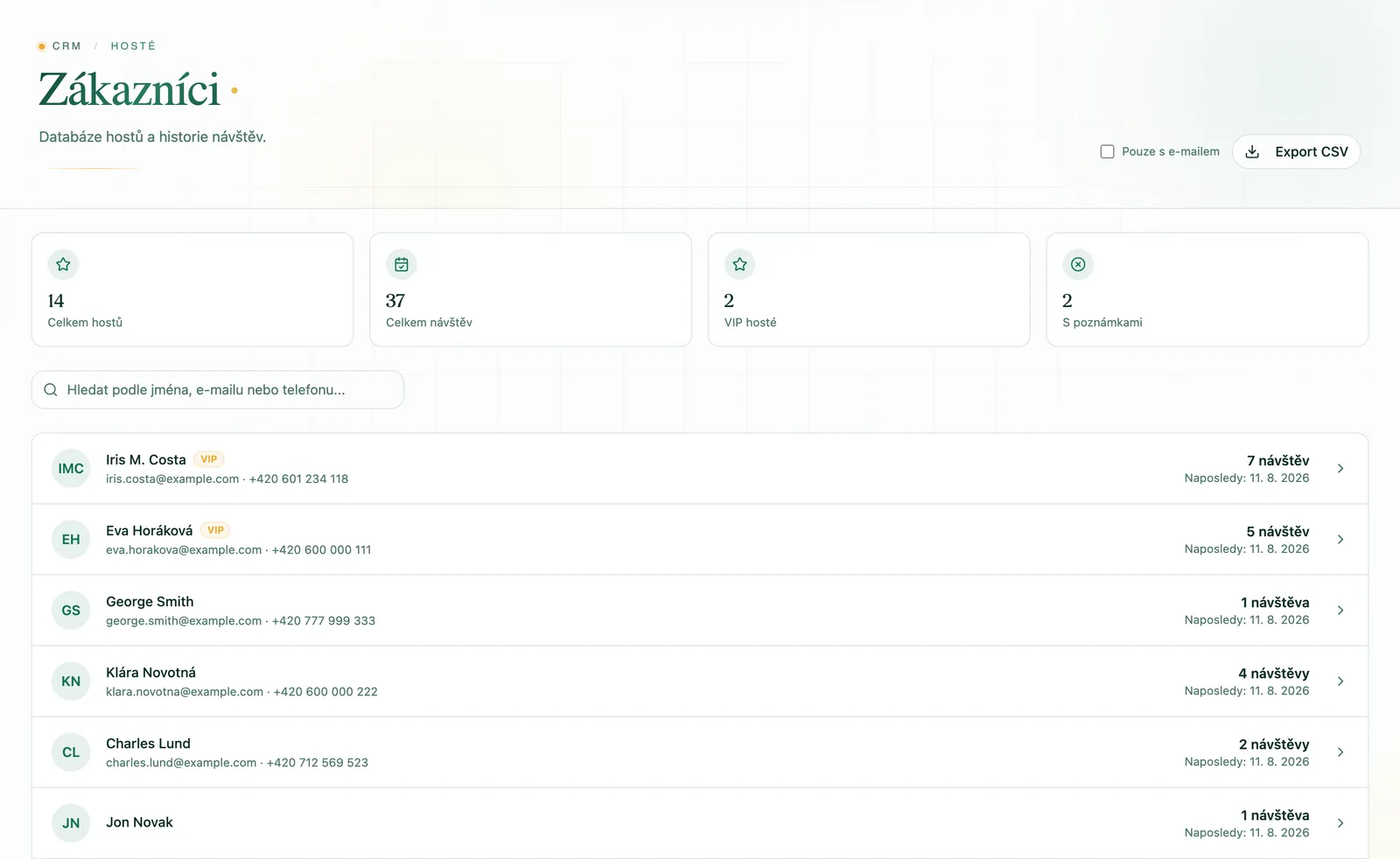Click the VIP badge next to Eva Horáková
Screen dimensions: 1400x859
tap(216, 530)
